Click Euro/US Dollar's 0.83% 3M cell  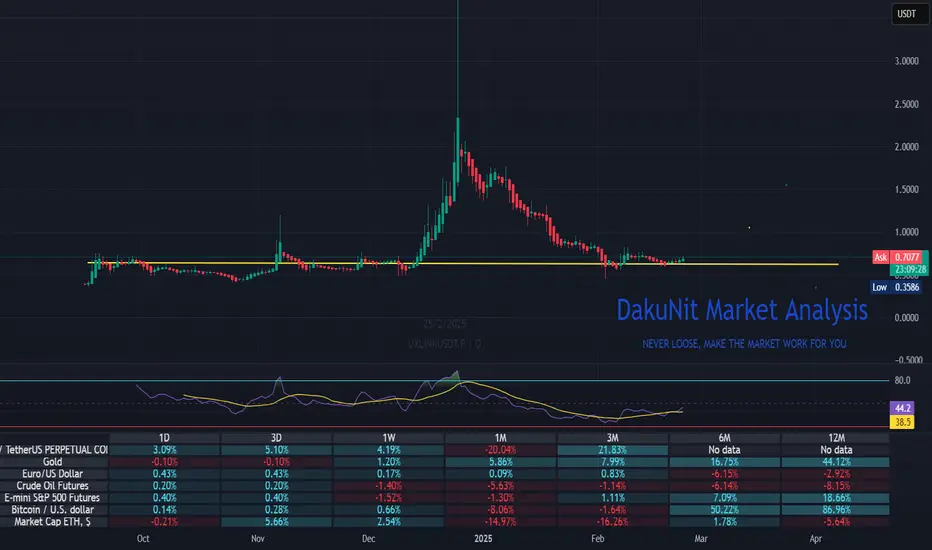pyautogui.click(x=613, y=474)
